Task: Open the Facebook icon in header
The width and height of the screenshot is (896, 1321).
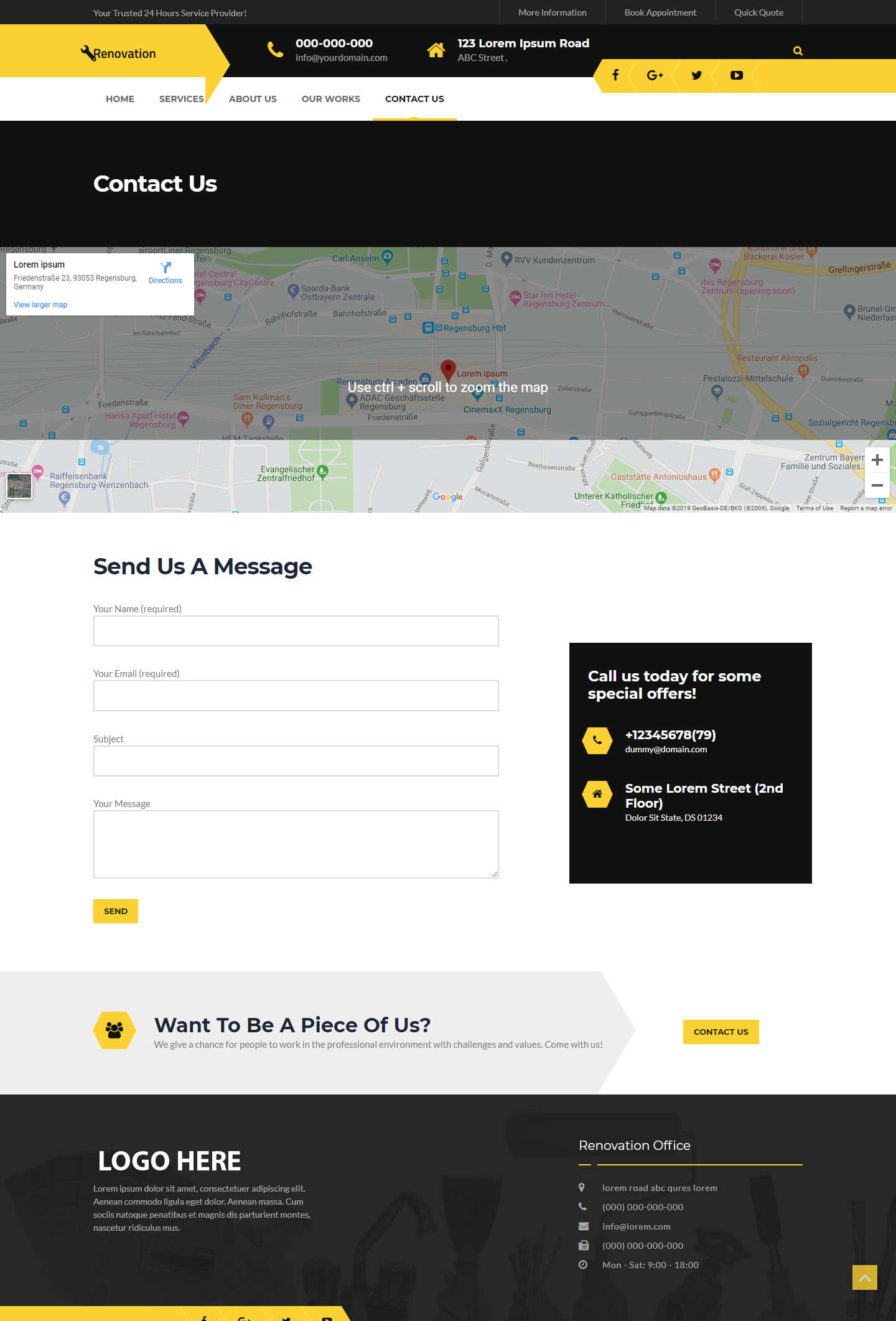Action: click(x=615, y=75)
